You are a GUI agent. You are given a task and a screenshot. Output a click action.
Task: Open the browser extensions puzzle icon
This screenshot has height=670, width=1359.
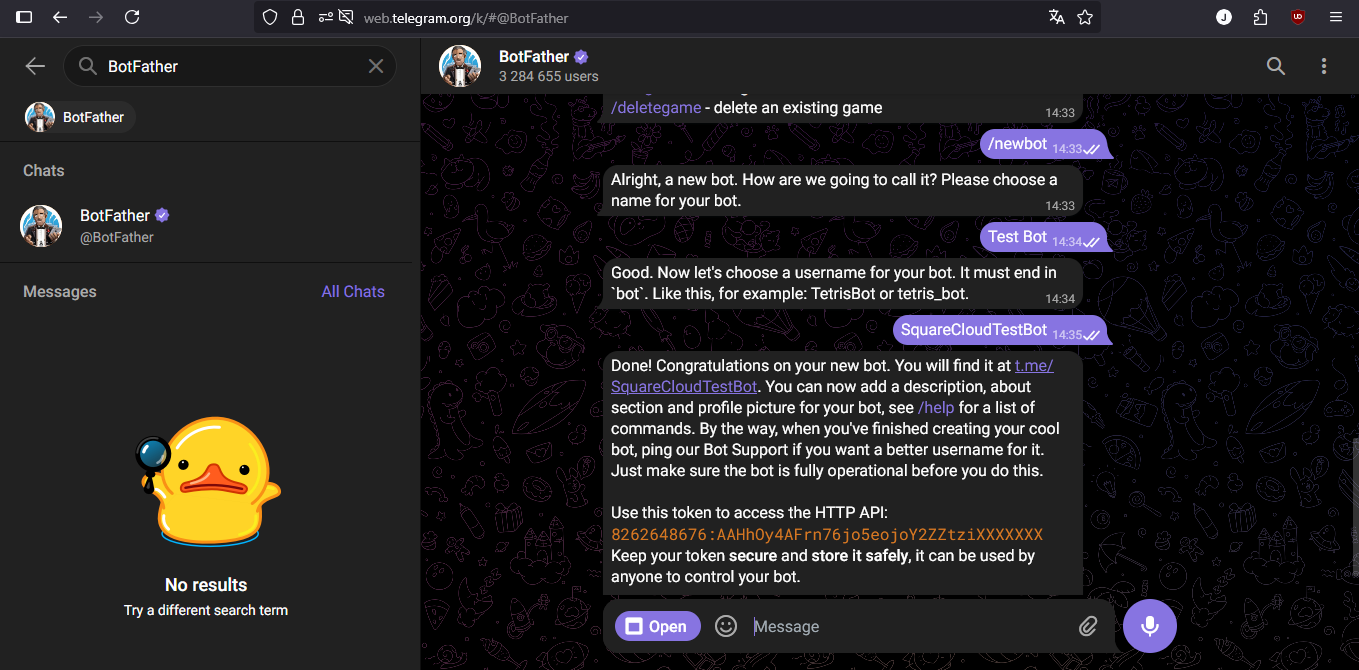tap(1260, 17)
